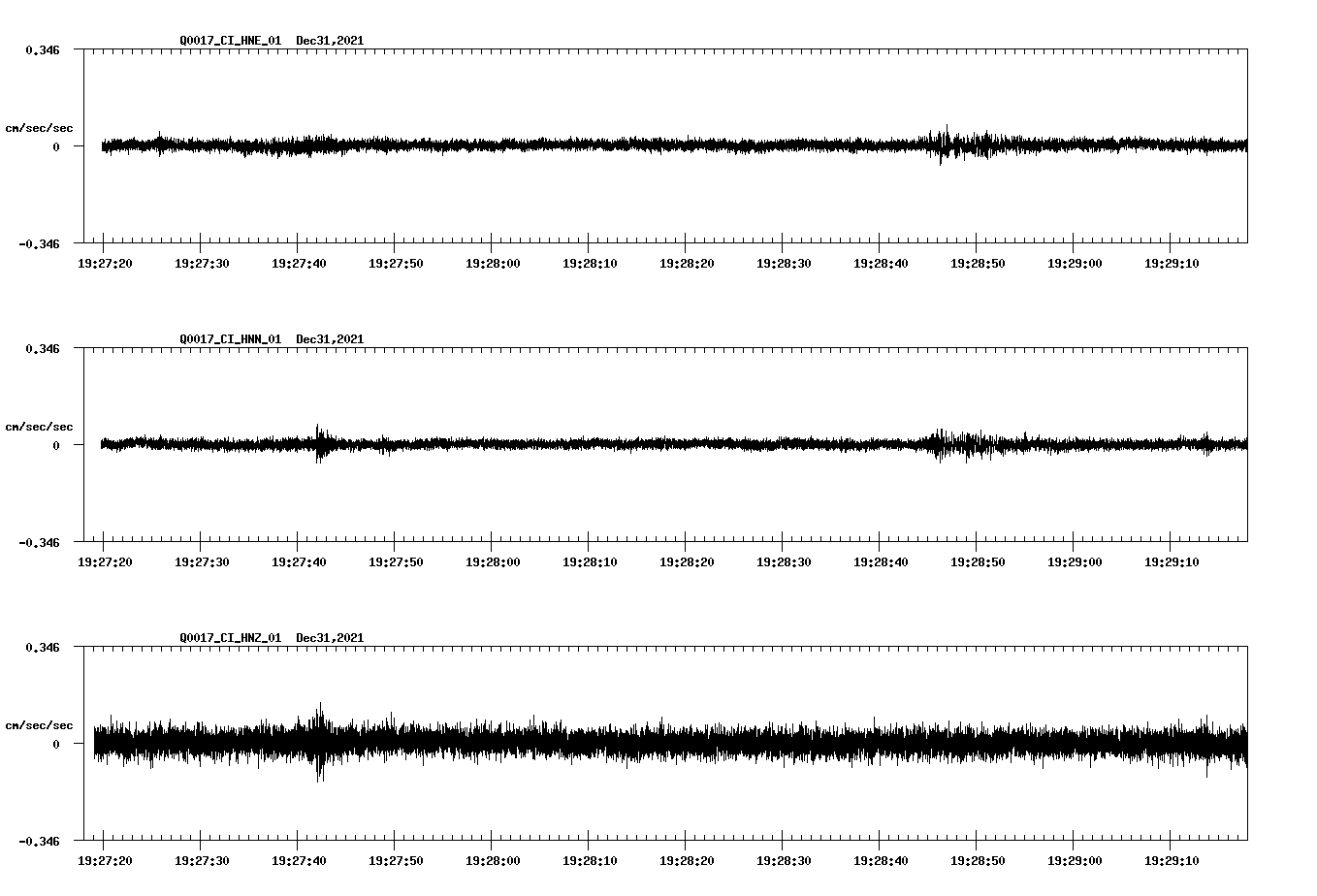1317x896 pixels.
Task: Click 19:28:30 time label under HNZ plot
Action: pos(784,861)
